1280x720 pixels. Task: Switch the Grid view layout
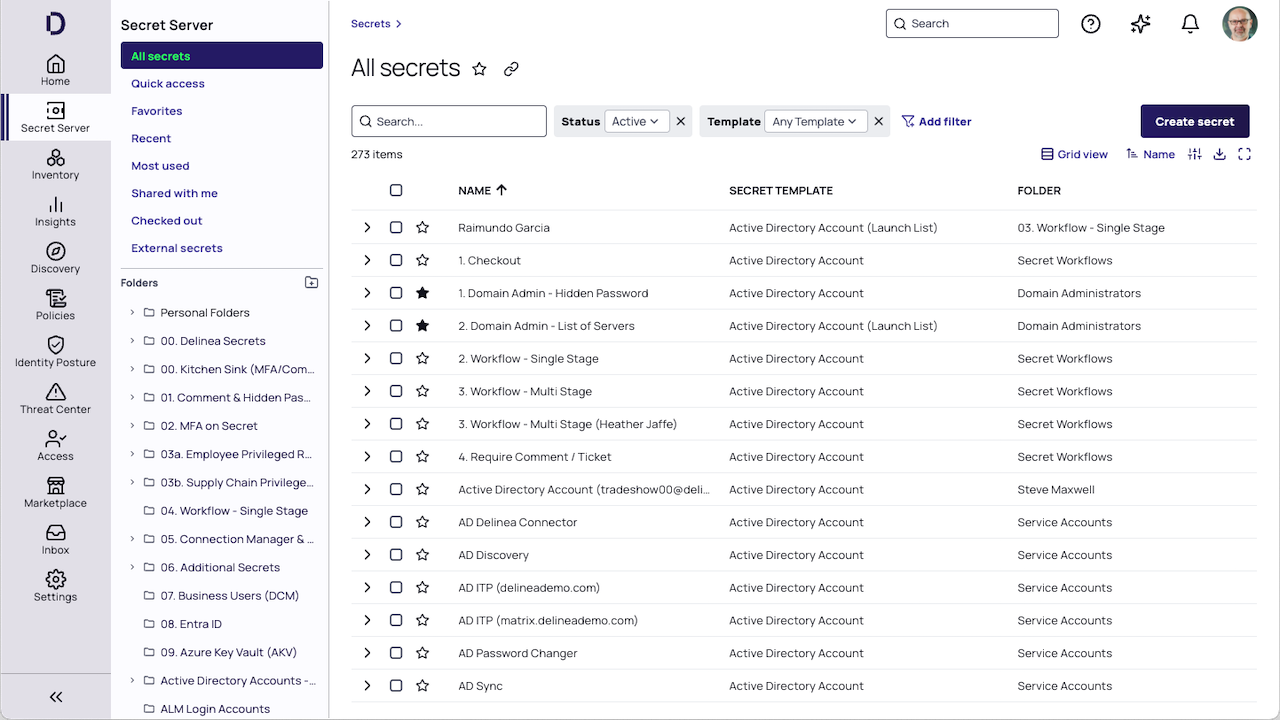(1075, 154)
